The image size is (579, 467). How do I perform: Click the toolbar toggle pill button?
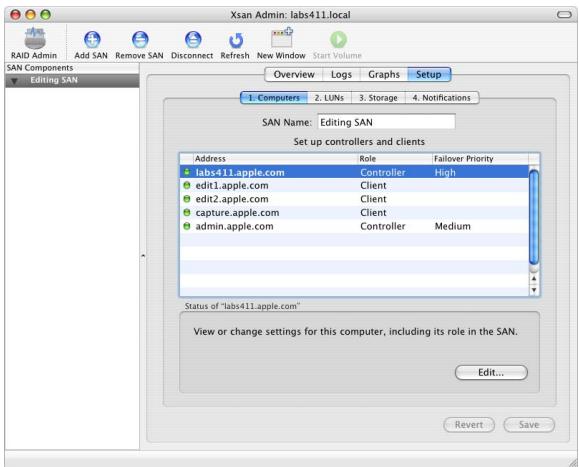click(564, 15)
